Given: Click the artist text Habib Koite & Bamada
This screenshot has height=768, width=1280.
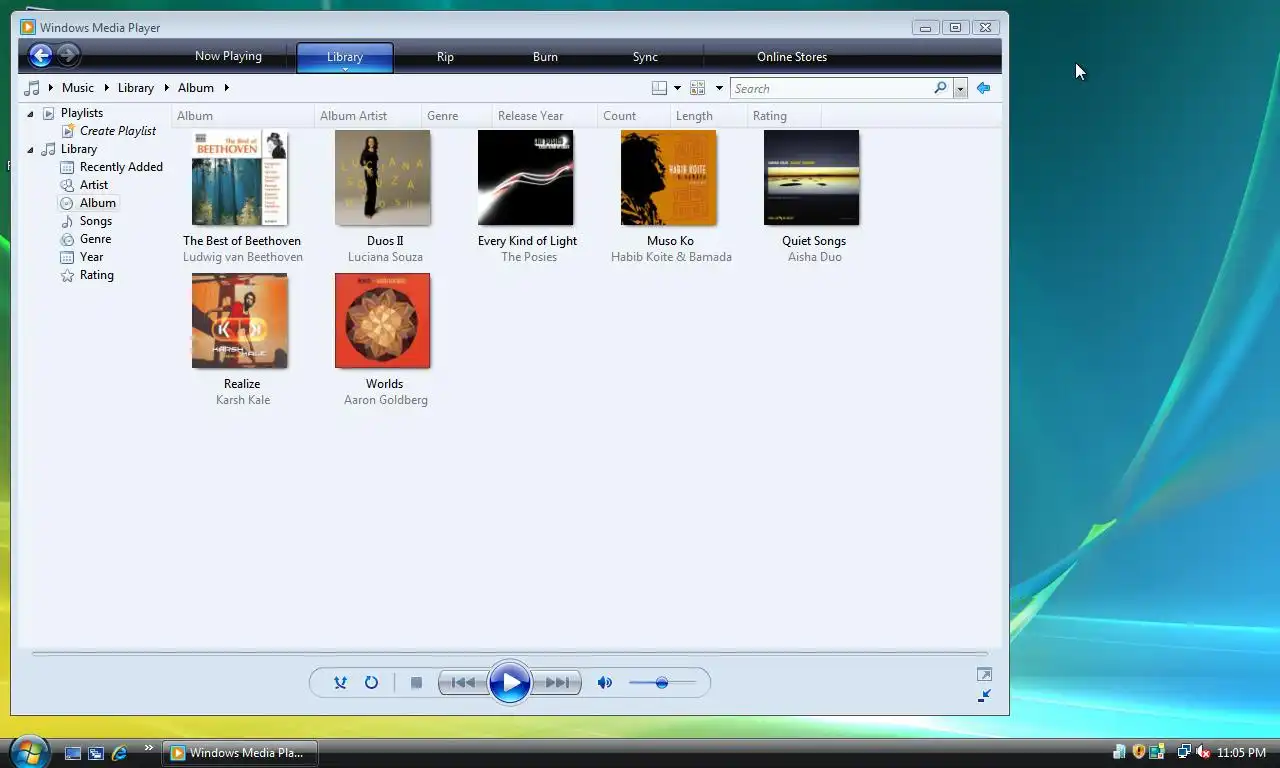Looking at the screenshot, I should point(671,257).
